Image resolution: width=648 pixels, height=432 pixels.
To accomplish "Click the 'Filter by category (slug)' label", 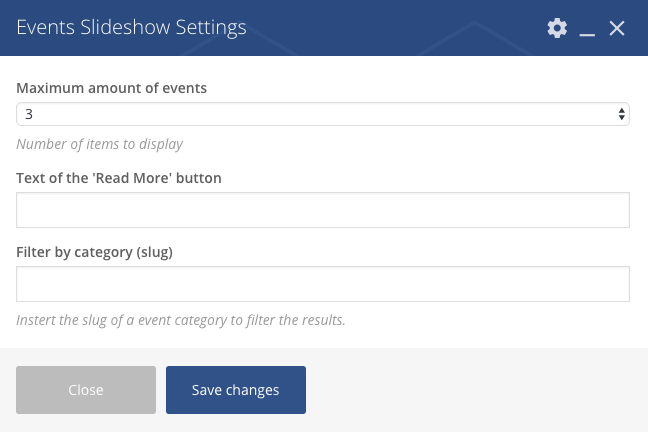I will pos(94,252).
